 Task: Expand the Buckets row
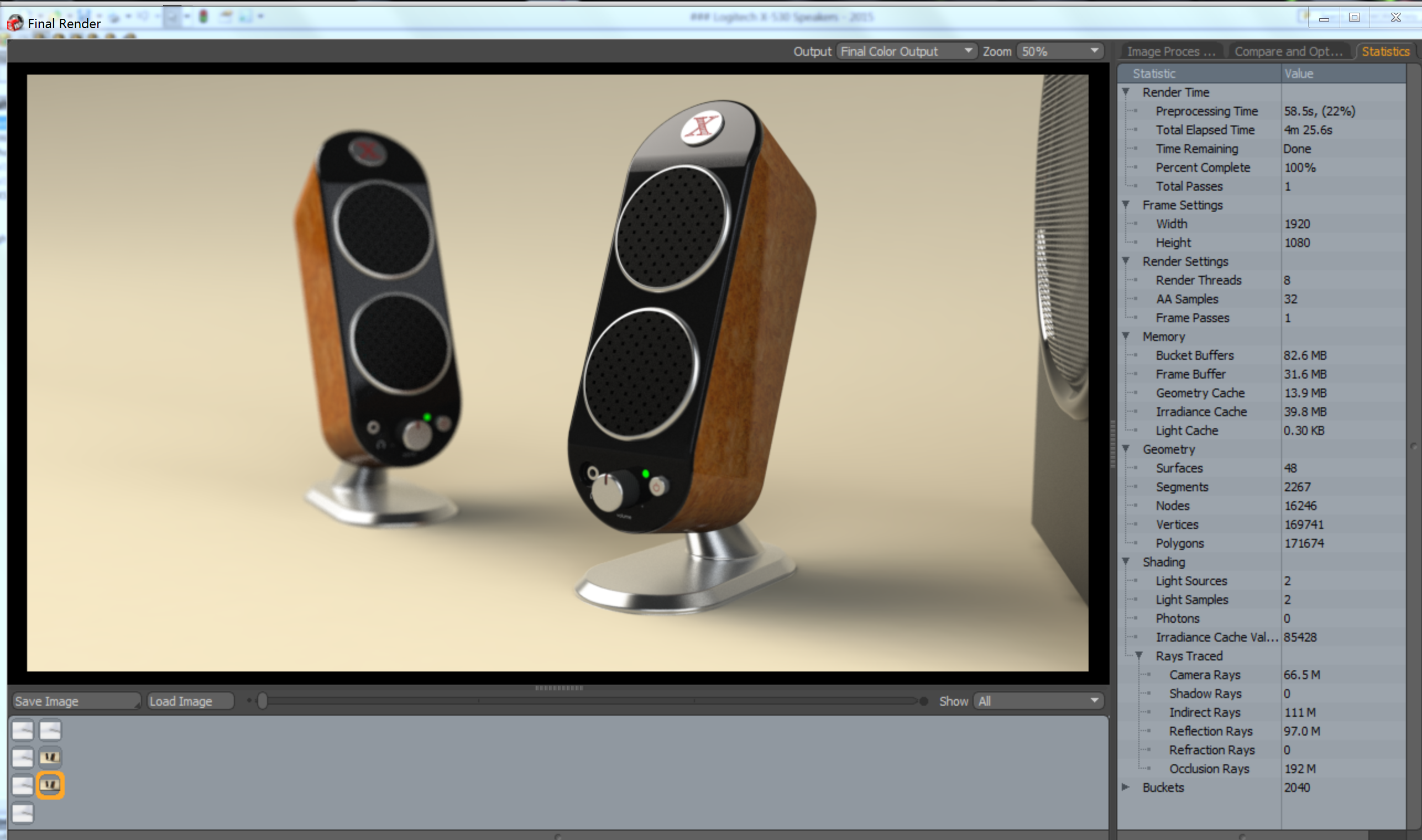(x=1126, y=787)
